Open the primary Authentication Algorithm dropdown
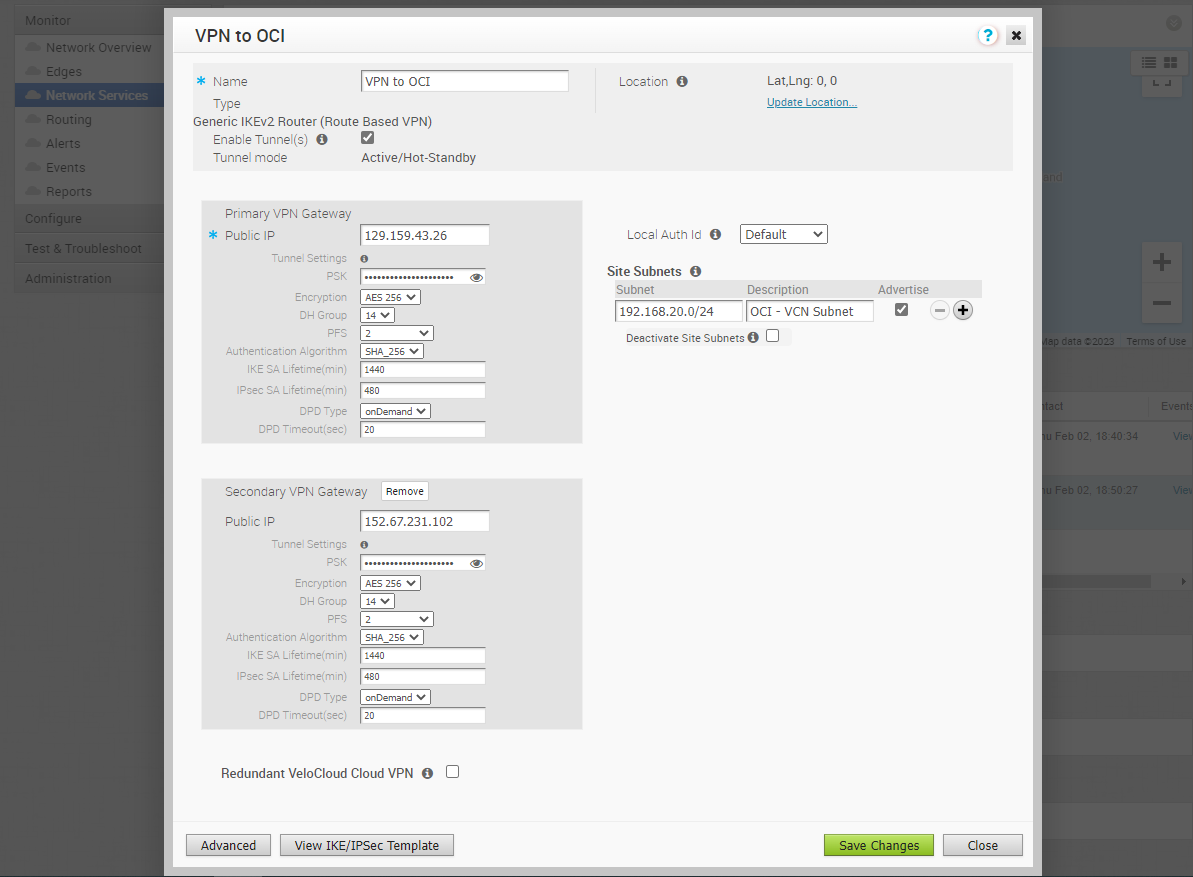 pyautogui.click(x=392, y=351)
